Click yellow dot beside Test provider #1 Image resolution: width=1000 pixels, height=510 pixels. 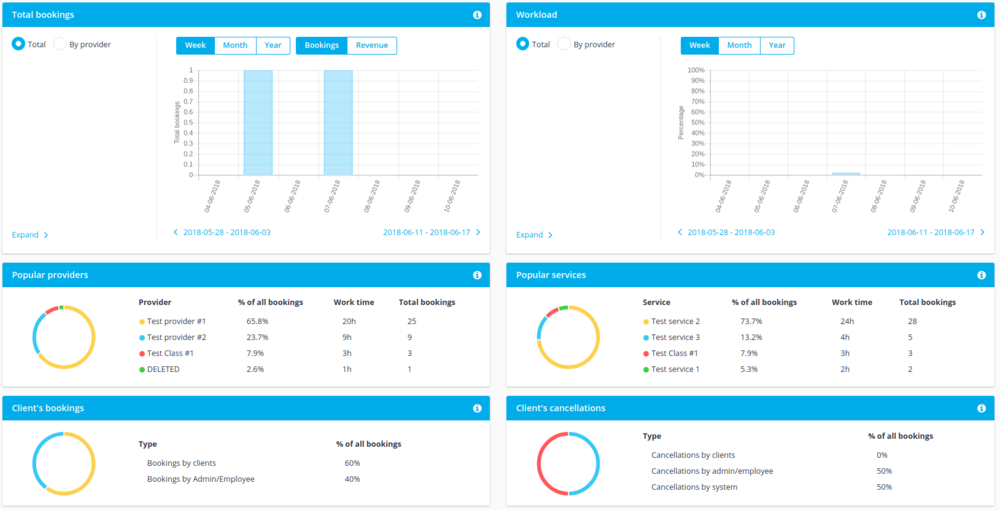pyautogui.click(x=142, y=322)
